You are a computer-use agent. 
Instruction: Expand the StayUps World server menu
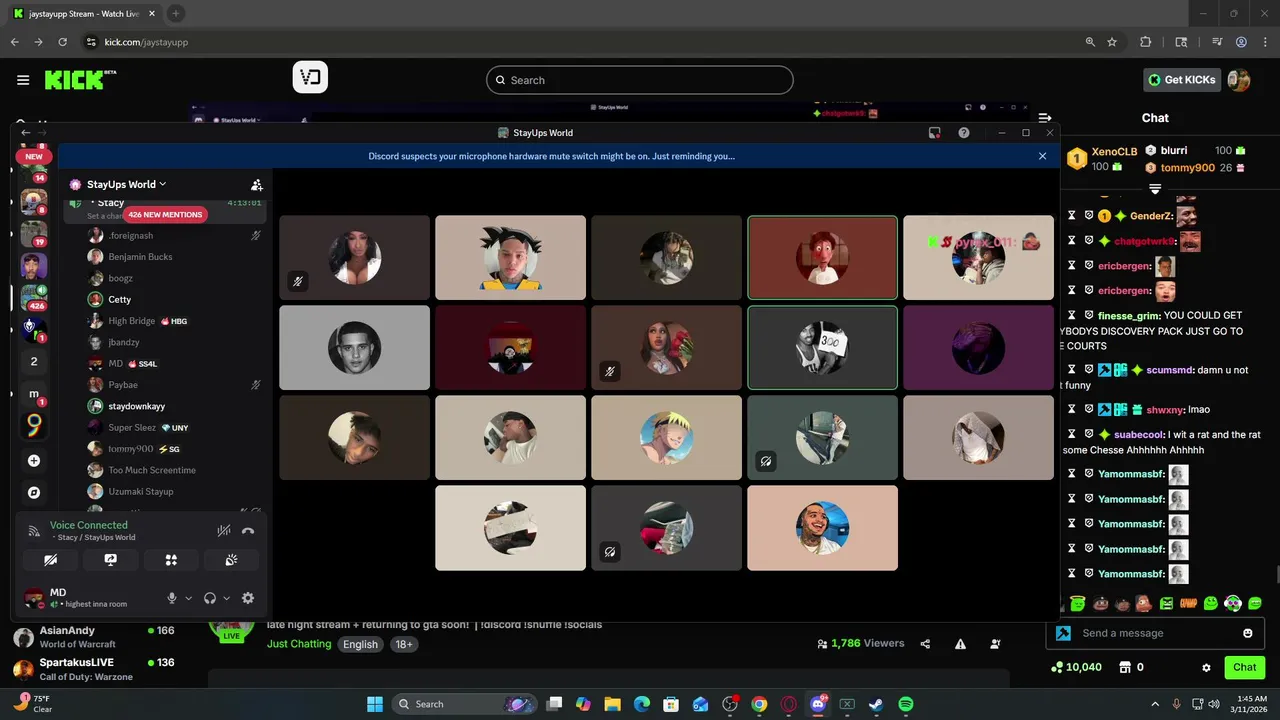point(126,184)
